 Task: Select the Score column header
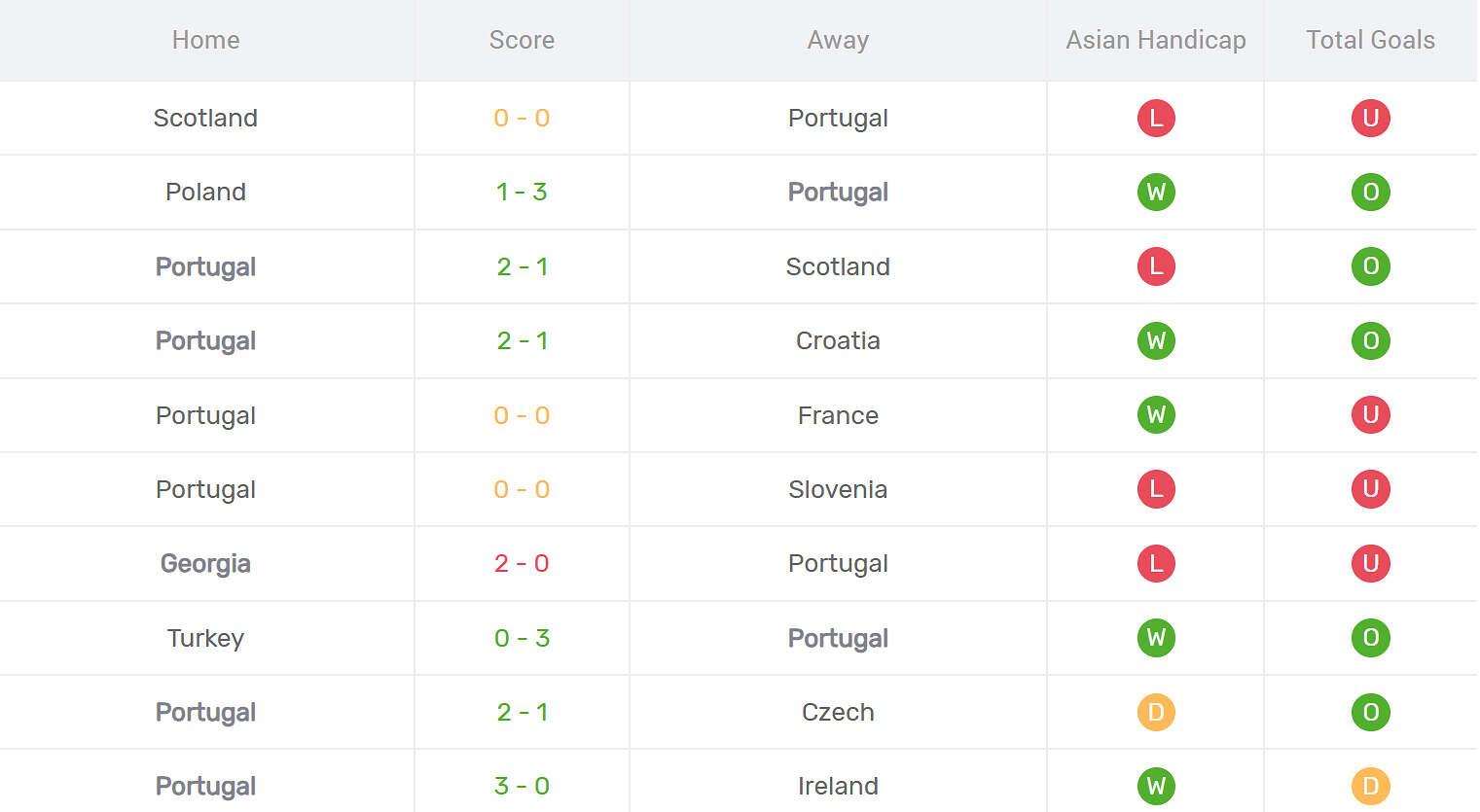[x=522, y=40]
